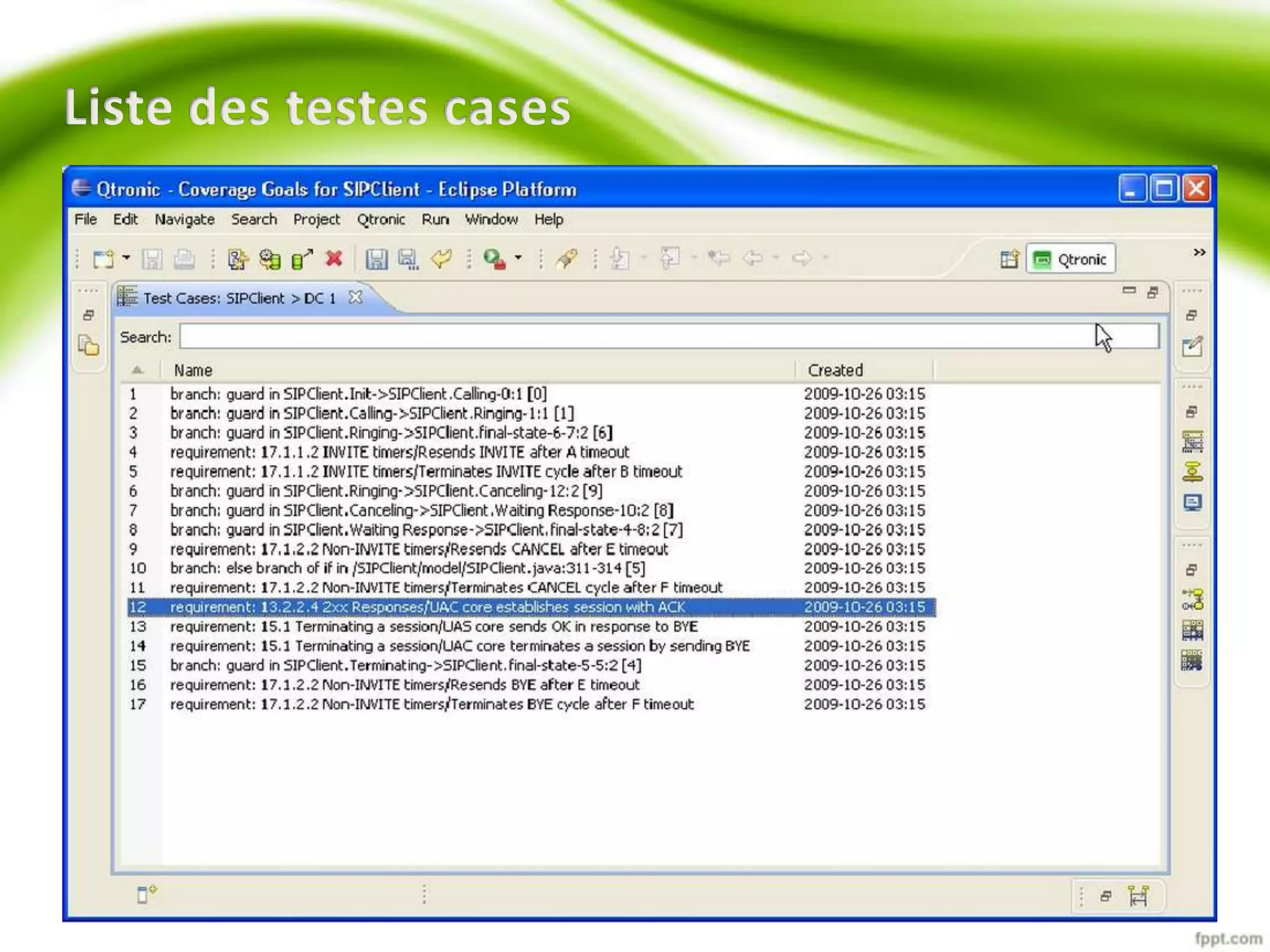
Task: Switch to the Qtronic perspective button
Action: click(x=1071, y=259)
